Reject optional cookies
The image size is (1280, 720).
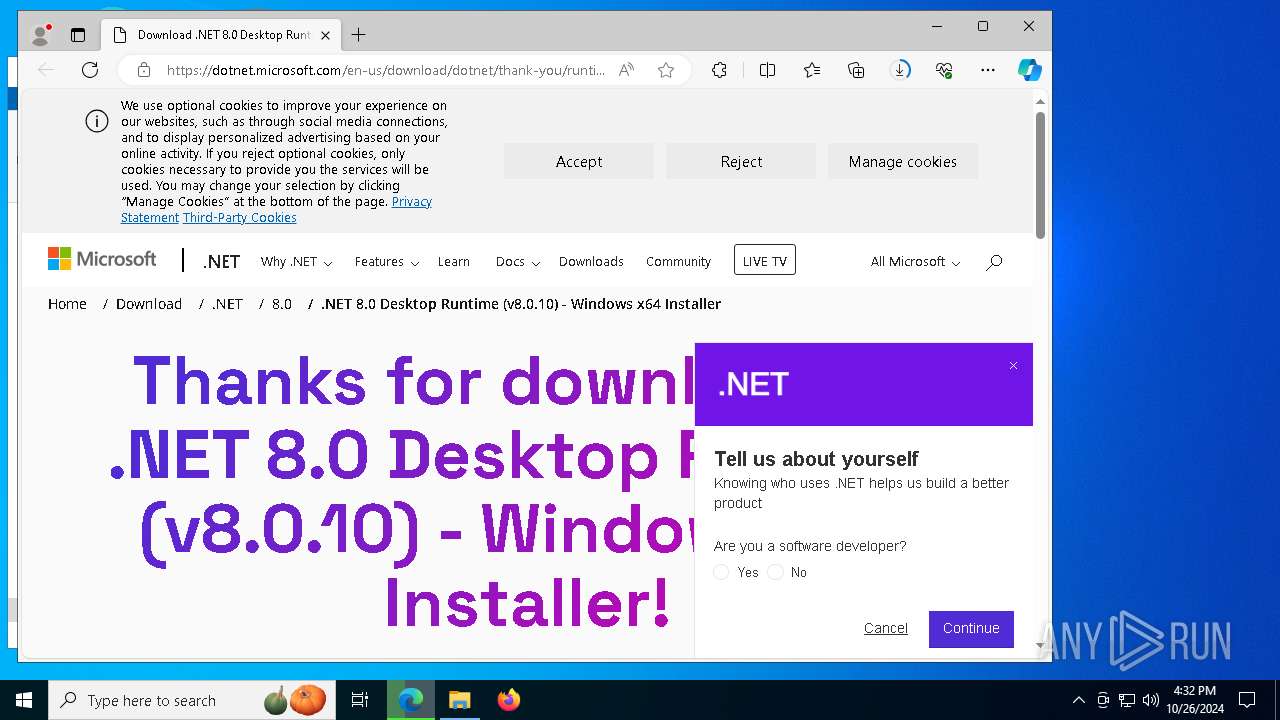coord(741,161)
